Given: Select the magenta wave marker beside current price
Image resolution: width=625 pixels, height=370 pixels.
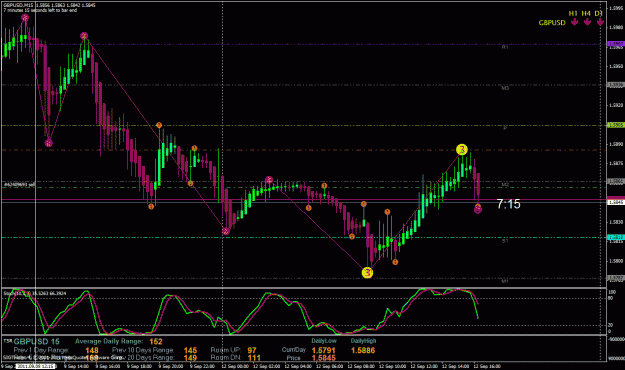Looking at the screenshot, I should click(478, 210).
